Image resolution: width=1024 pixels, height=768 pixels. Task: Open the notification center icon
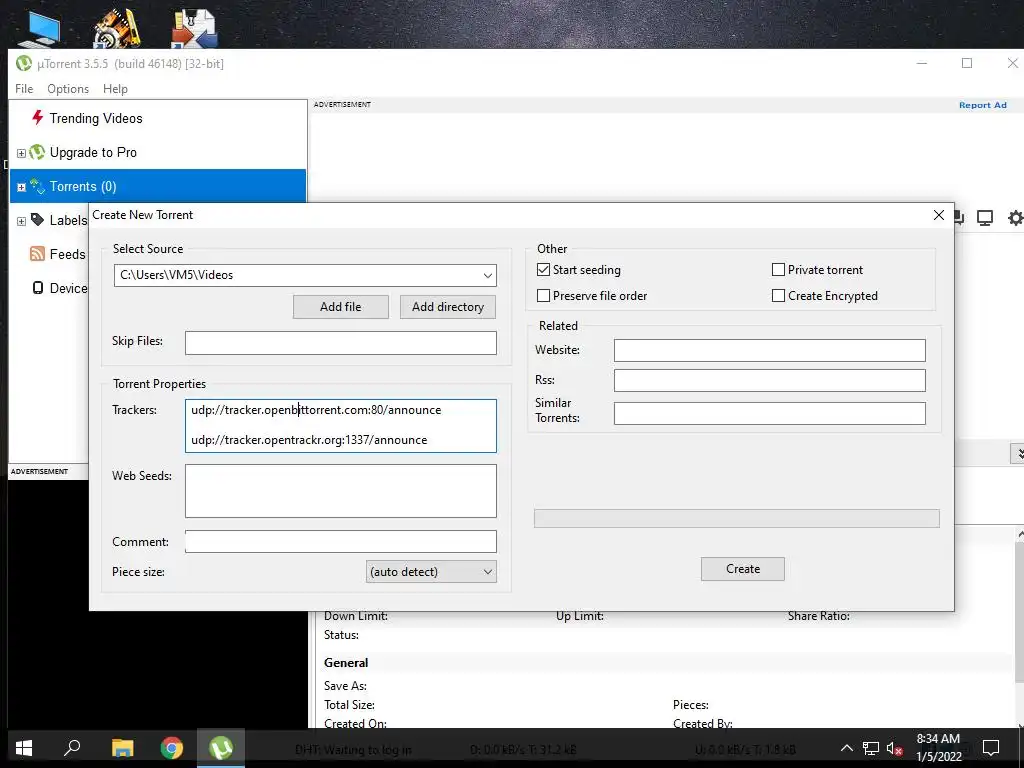[991, 748]
